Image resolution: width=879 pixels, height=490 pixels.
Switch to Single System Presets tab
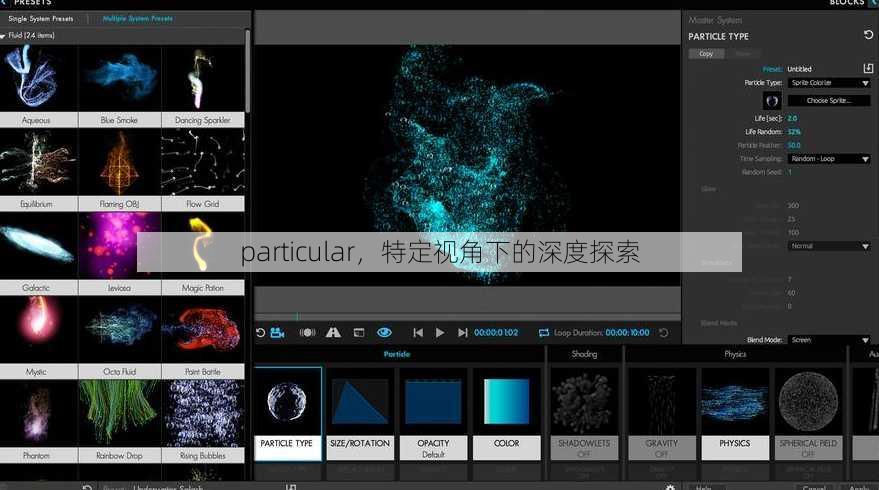click(x=40, y=19)
